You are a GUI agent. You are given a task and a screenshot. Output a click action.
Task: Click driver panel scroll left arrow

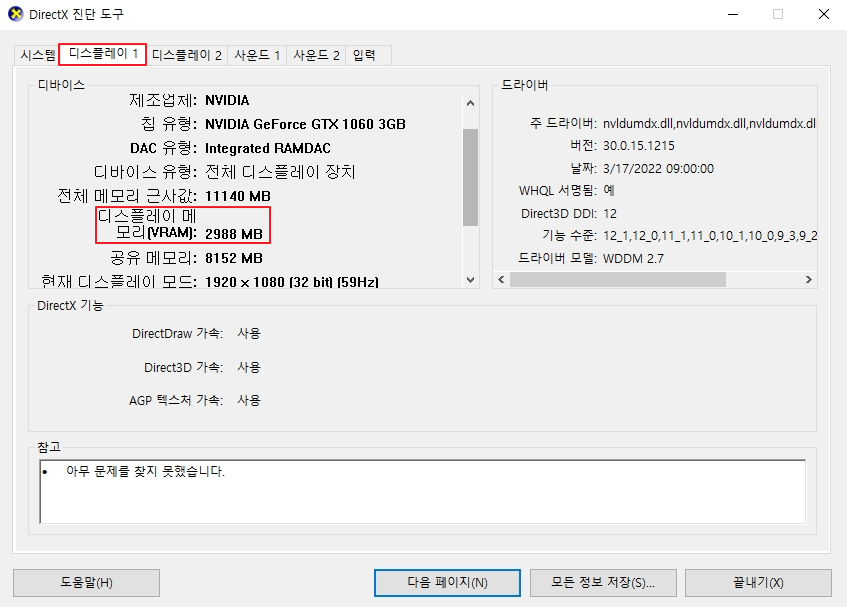click(x=501, y=280)
